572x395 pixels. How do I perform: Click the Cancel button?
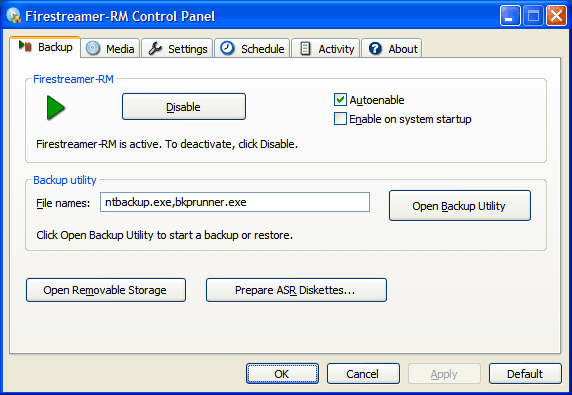(x=363, y=373)
